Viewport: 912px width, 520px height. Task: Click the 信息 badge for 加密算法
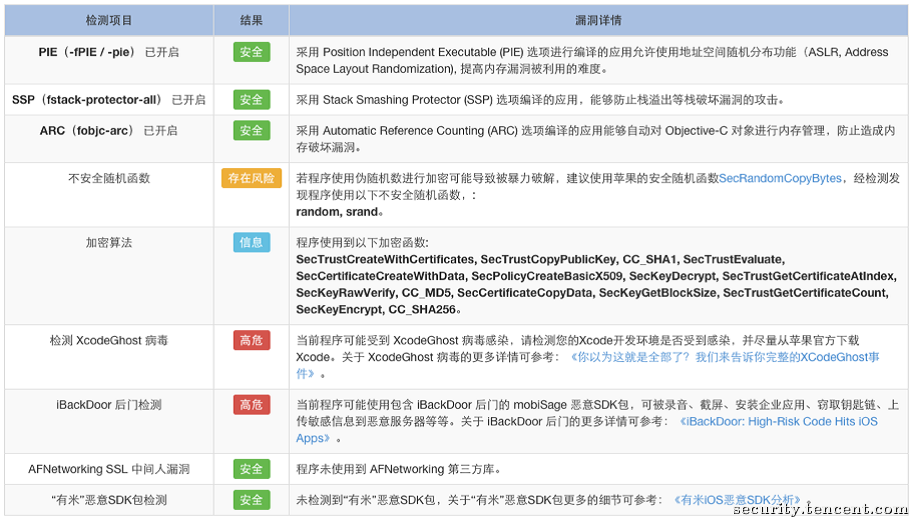(x=251, y=243)
